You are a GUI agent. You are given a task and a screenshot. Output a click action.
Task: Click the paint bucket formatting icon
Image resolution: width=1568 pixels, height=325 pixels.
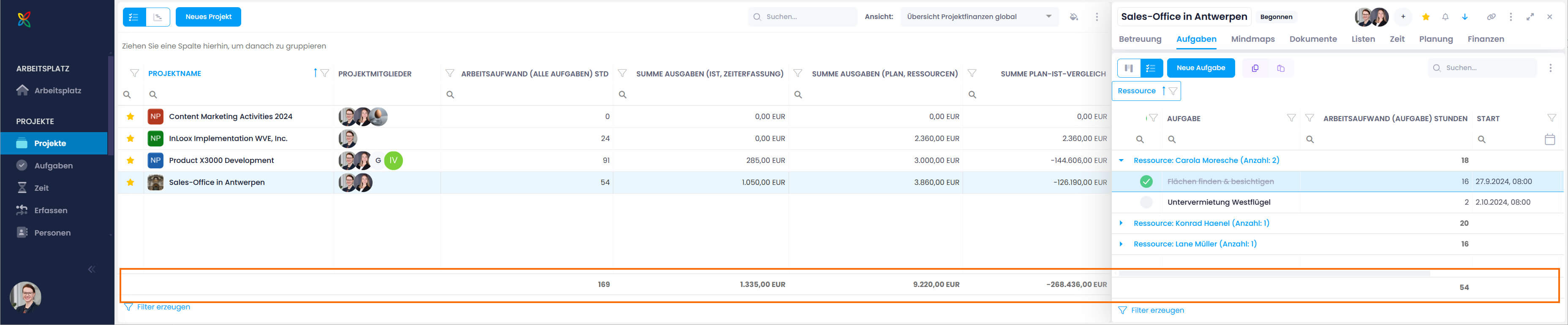[x=1074, y=17]
